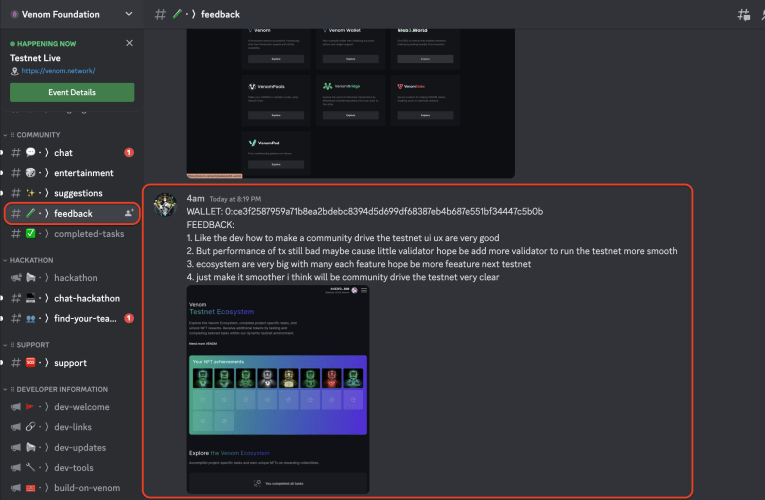Image resolution: width=765 pixels, height=500 pixels.
Task: Open the completed-tasks channel
Action: (72, 234)
